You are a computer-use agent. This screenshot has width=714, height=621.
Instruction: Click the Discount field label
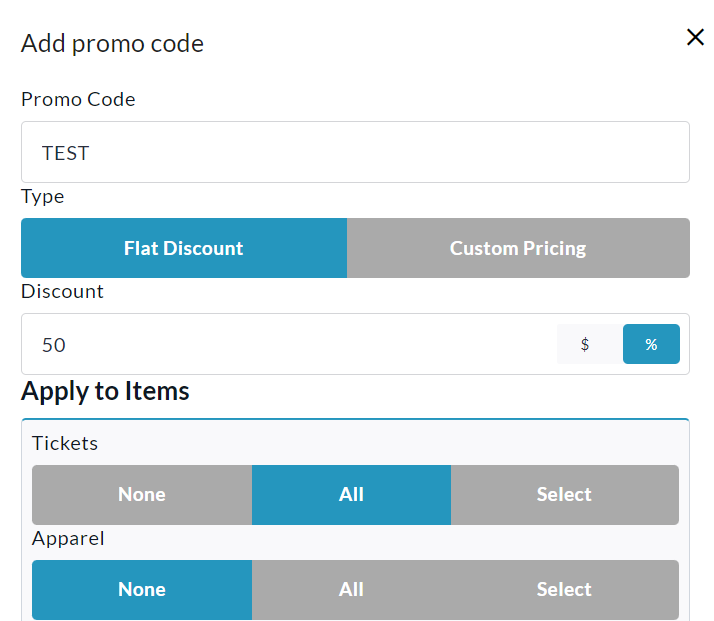tap(62, 292)
